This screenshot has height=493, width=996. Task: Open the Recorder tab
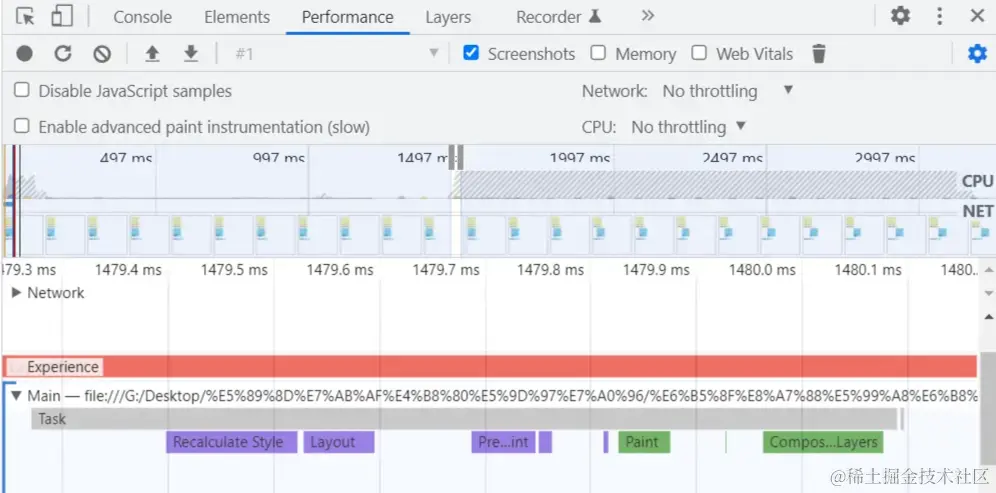pos(559,17)
